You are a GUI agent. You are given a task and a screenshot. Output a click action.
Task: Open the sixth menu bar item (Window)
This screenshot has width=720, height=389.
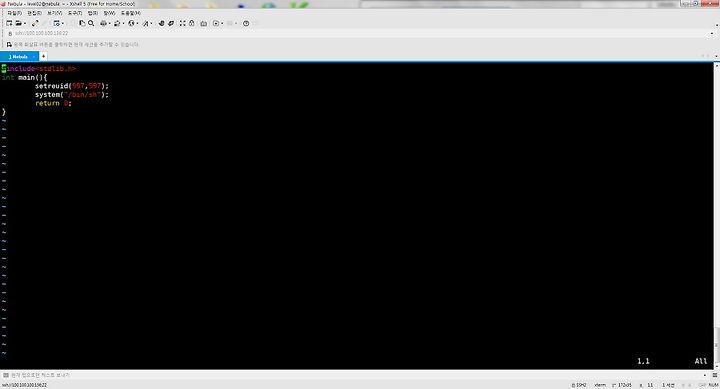click(109, 13)
